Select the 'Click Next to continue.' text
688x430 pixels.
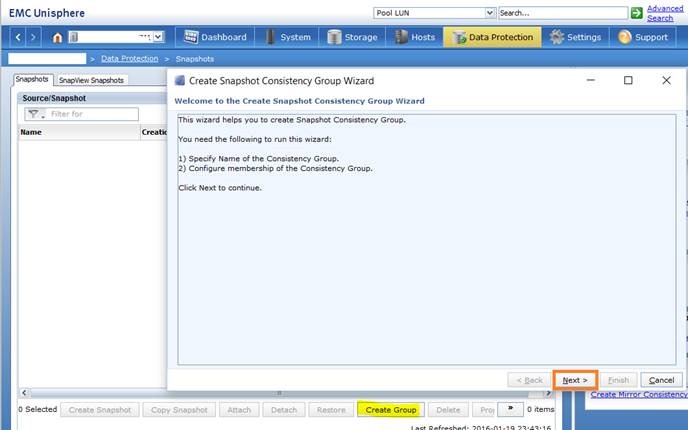[x=220, y=188]
